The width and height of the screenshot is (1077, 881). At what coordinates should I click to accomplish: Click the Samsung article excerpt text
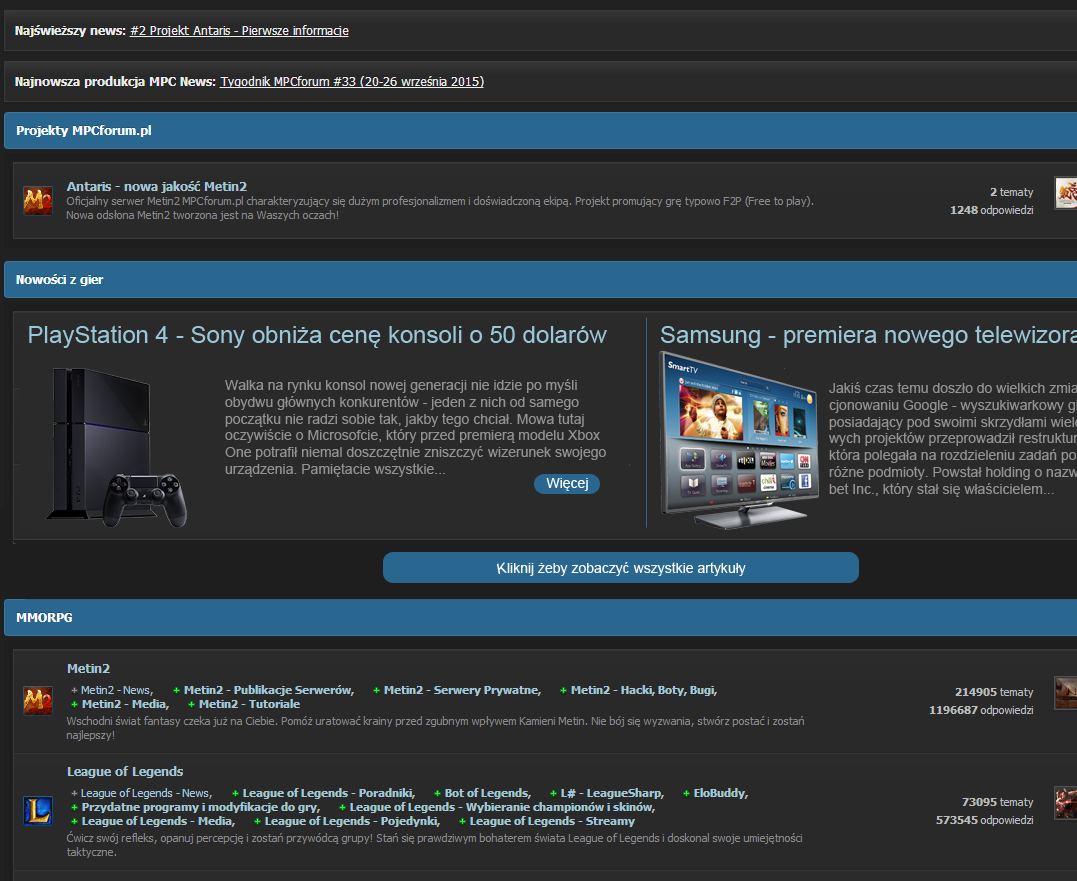pyautogui.click(x=953, y=439)
